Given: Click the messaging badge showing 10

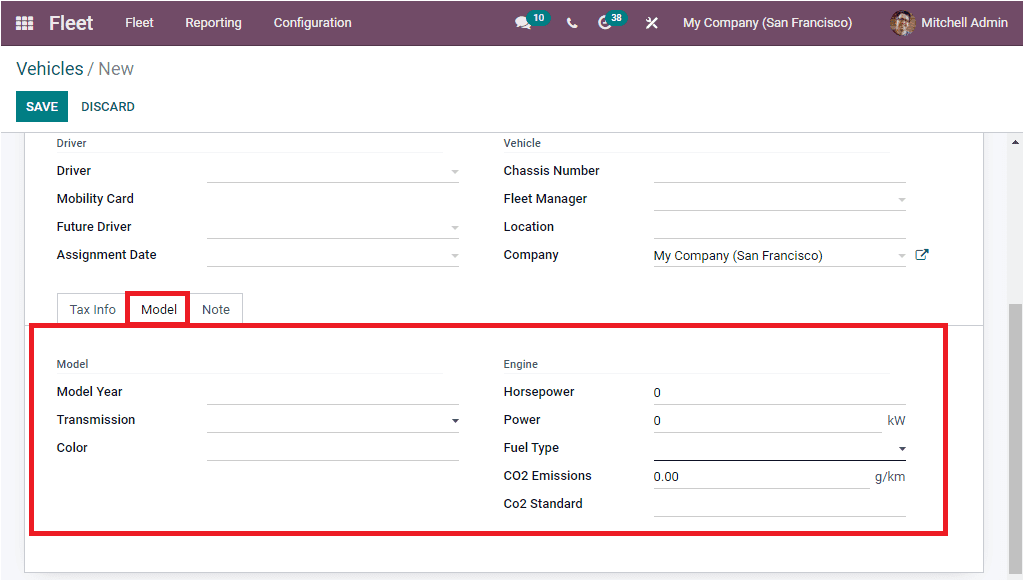Looking at the screenshot, I should pos(534,17).
